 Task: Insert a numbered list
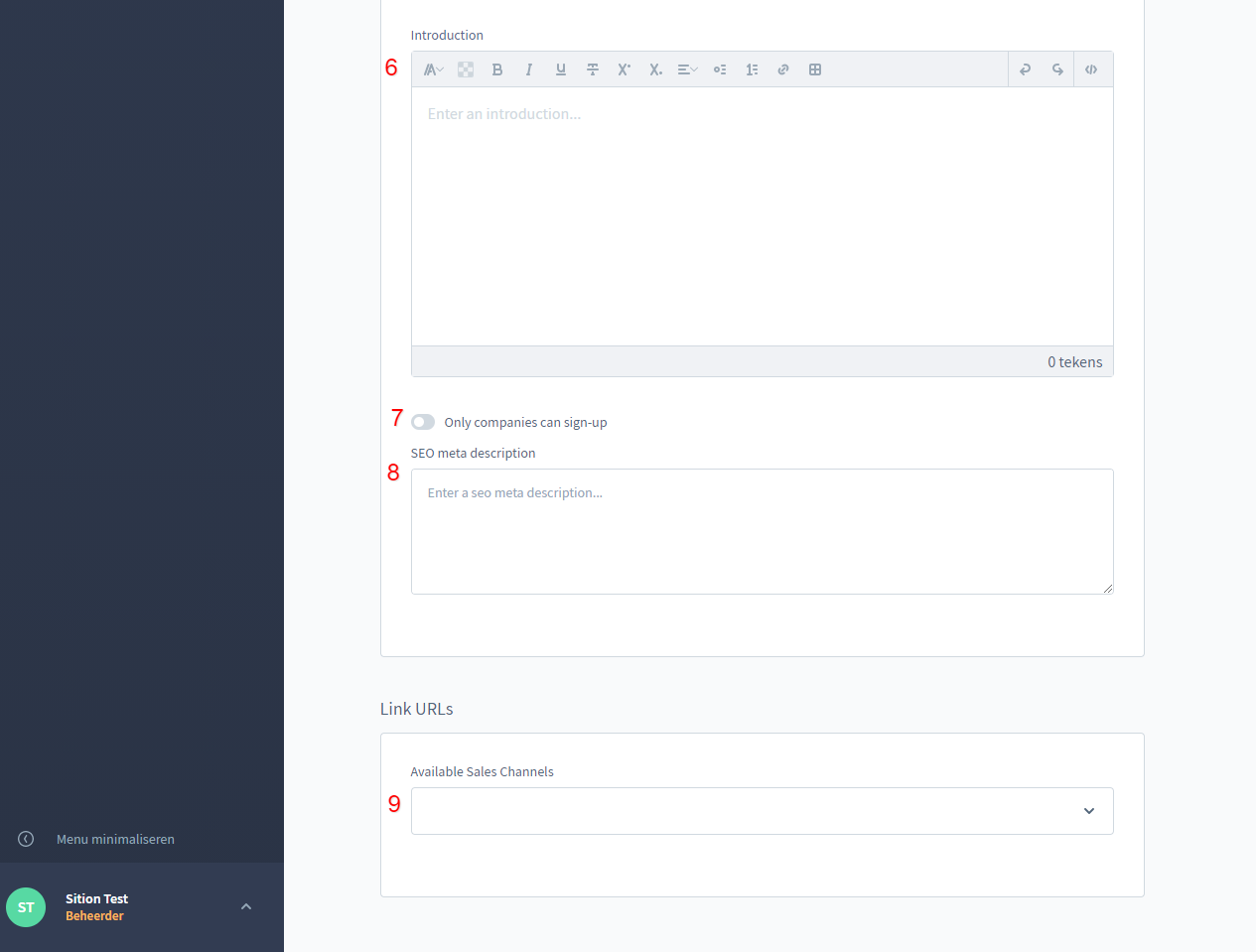point(752,69)
